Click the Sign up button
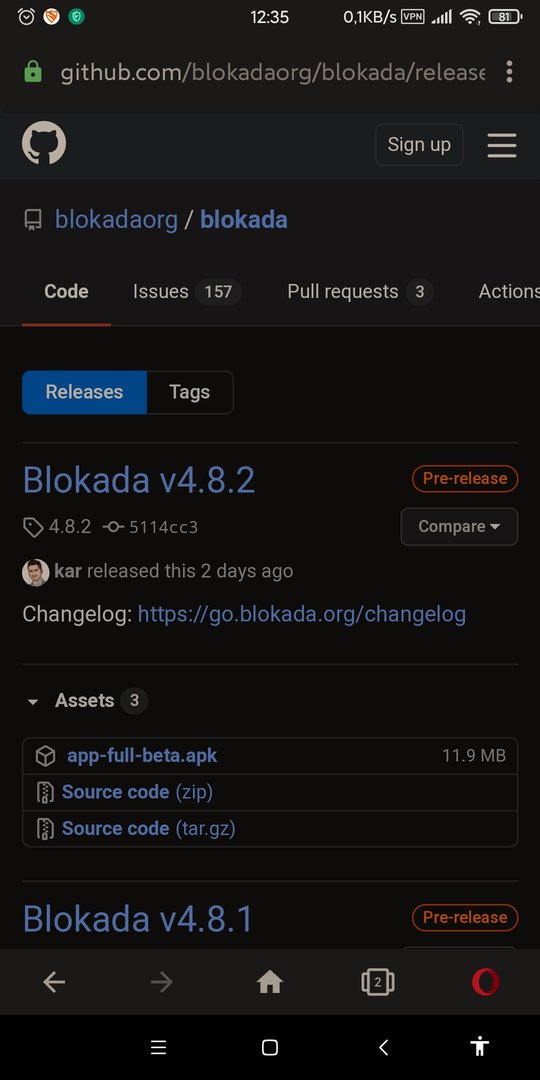The width and height of the screenshot is (540, 1080). (419, 145)
